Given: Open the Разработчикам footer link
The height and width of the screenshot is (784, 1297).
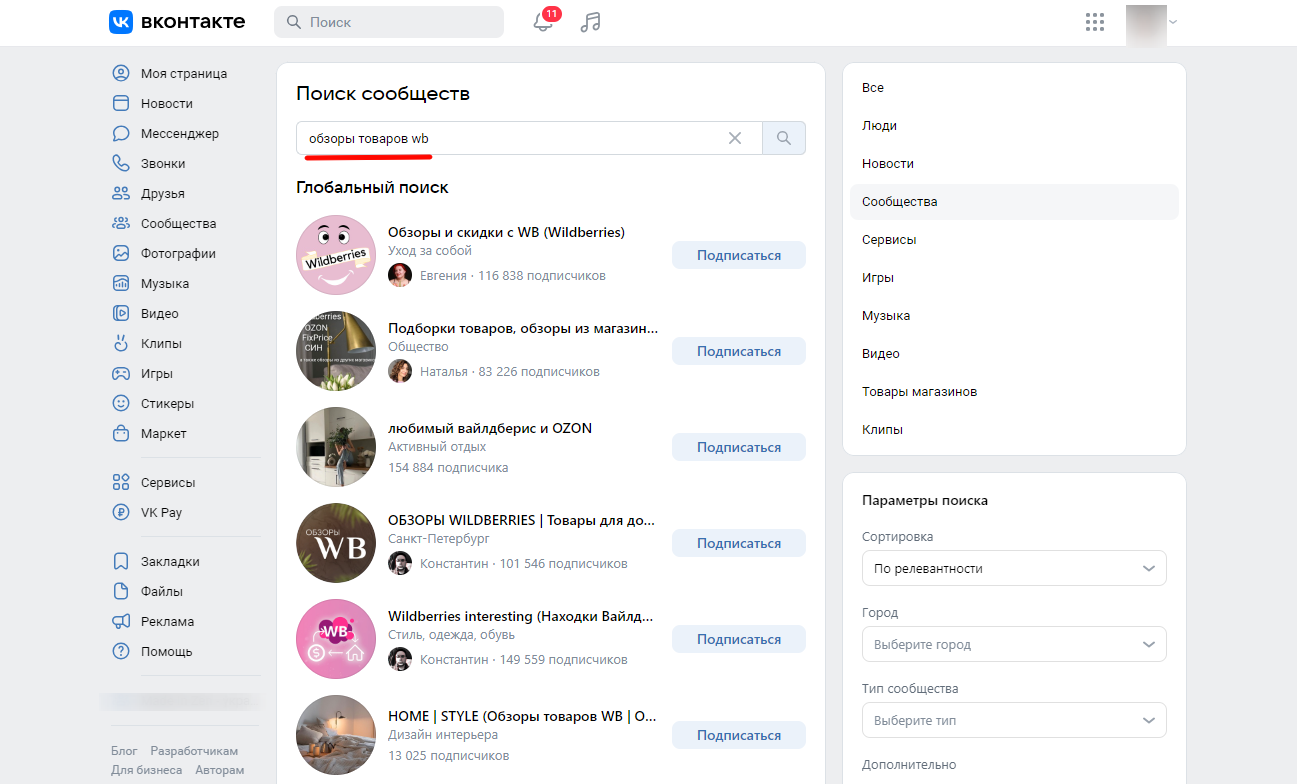Looking at the screenshot, I should pos(194,751).
